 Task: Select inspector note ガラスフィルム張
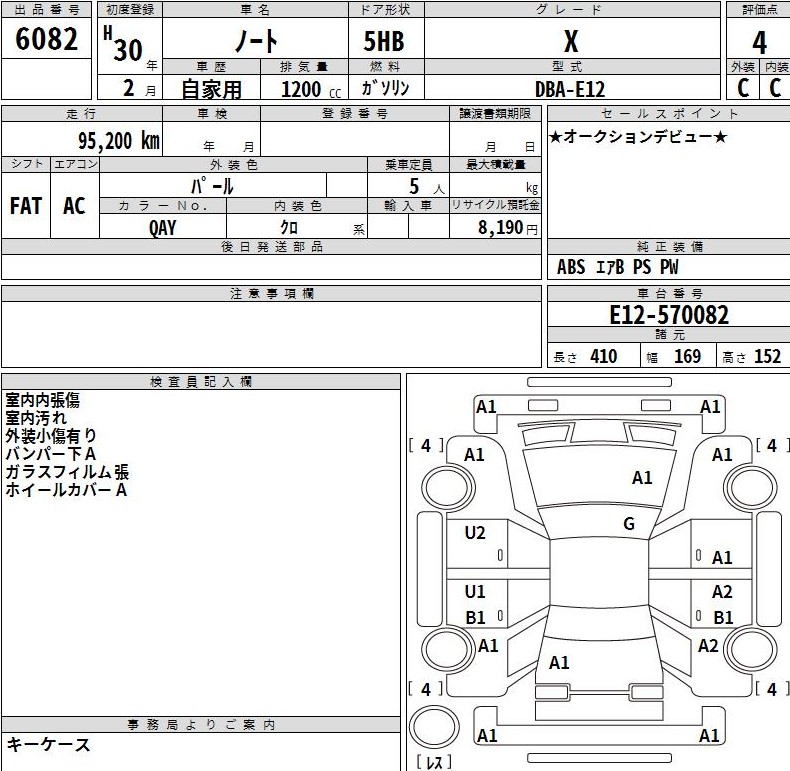[x=67, y=472]
